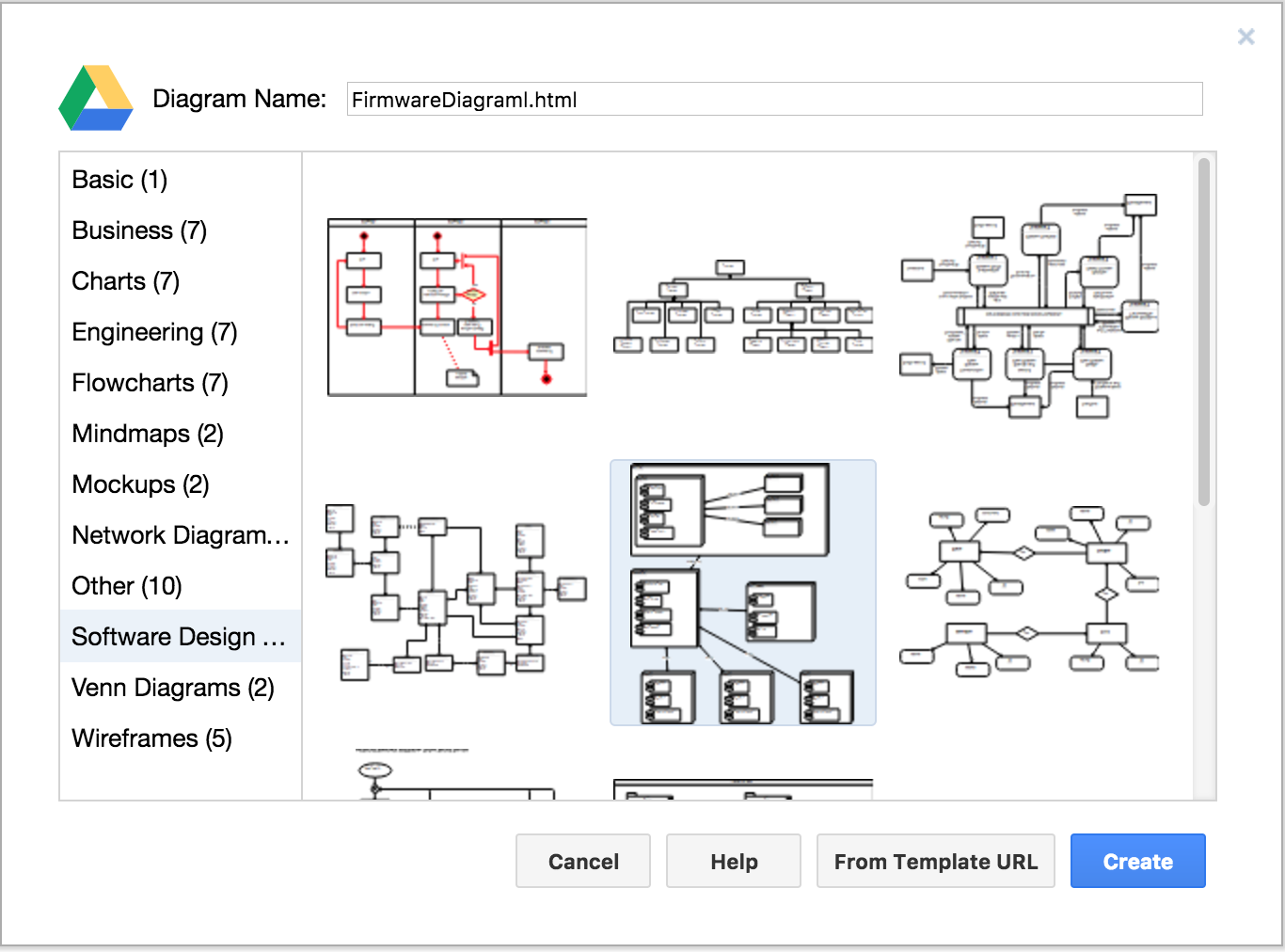Choose the Venn Diagrams (2) category

click(x=173, y=688)
